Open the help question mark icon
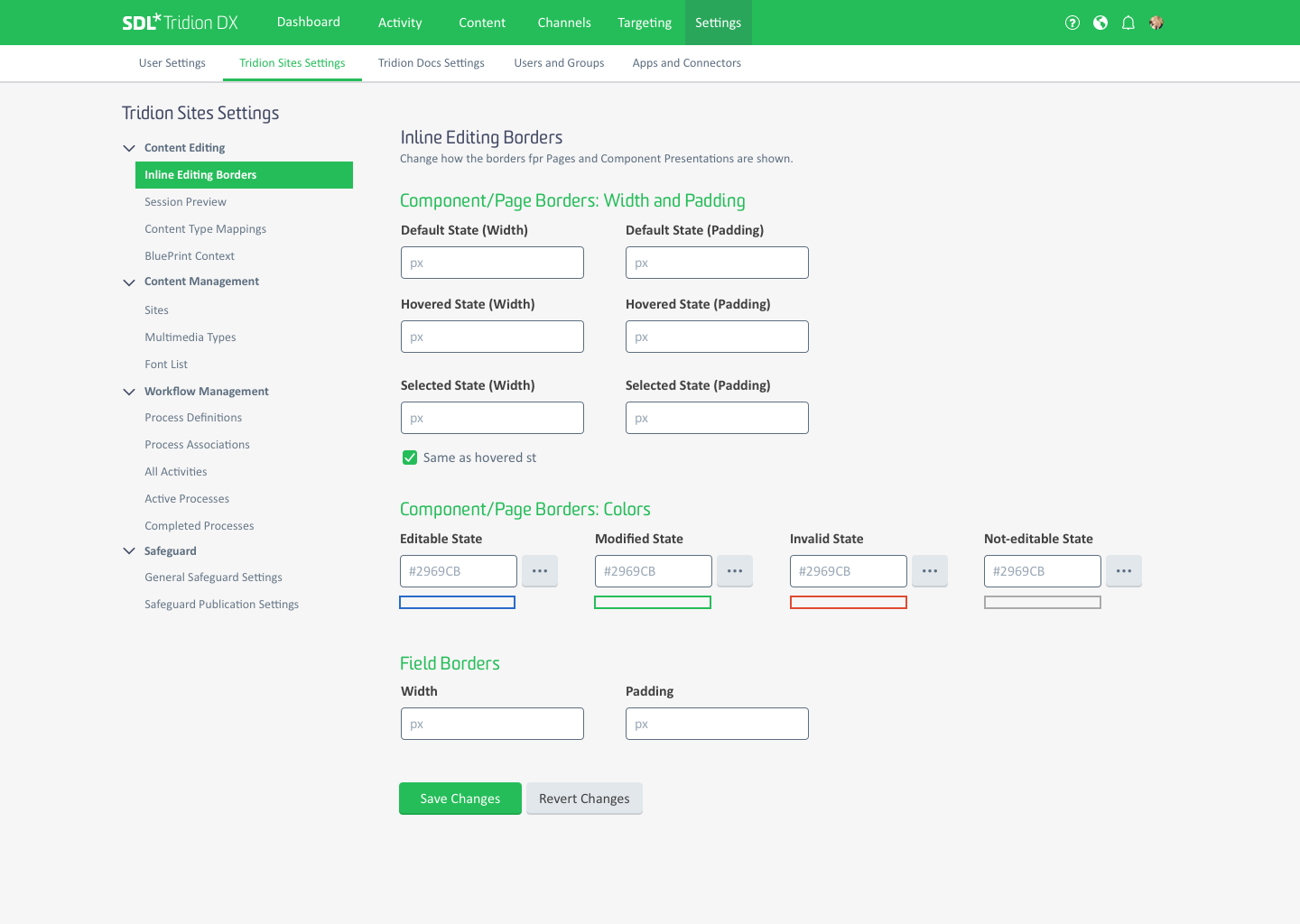1300x924 pixels. pos(1072,23)
